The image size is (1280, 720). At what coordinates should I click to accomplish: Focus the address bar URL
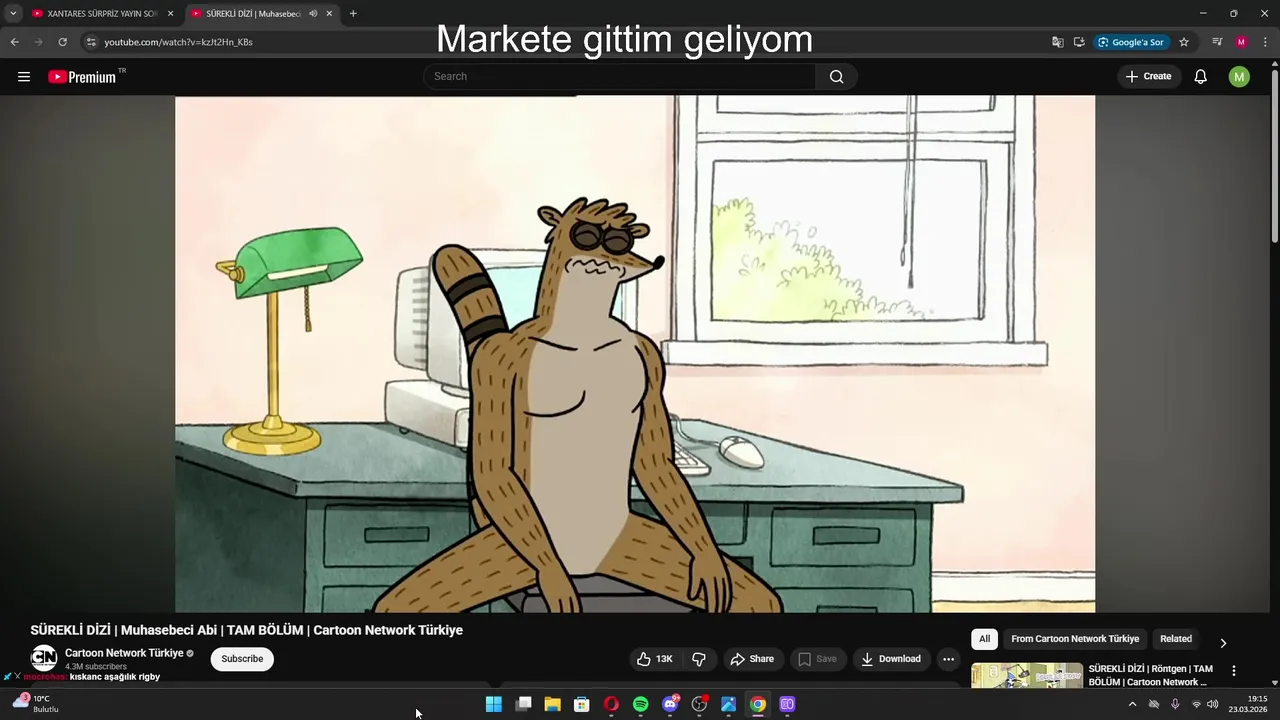[178, 42]
